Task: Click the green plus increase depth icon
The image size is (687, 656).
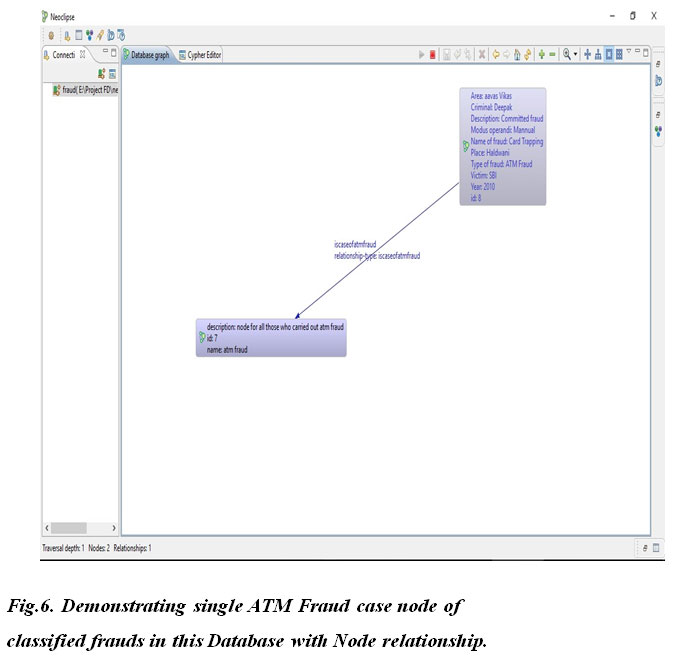Action: 541,54
